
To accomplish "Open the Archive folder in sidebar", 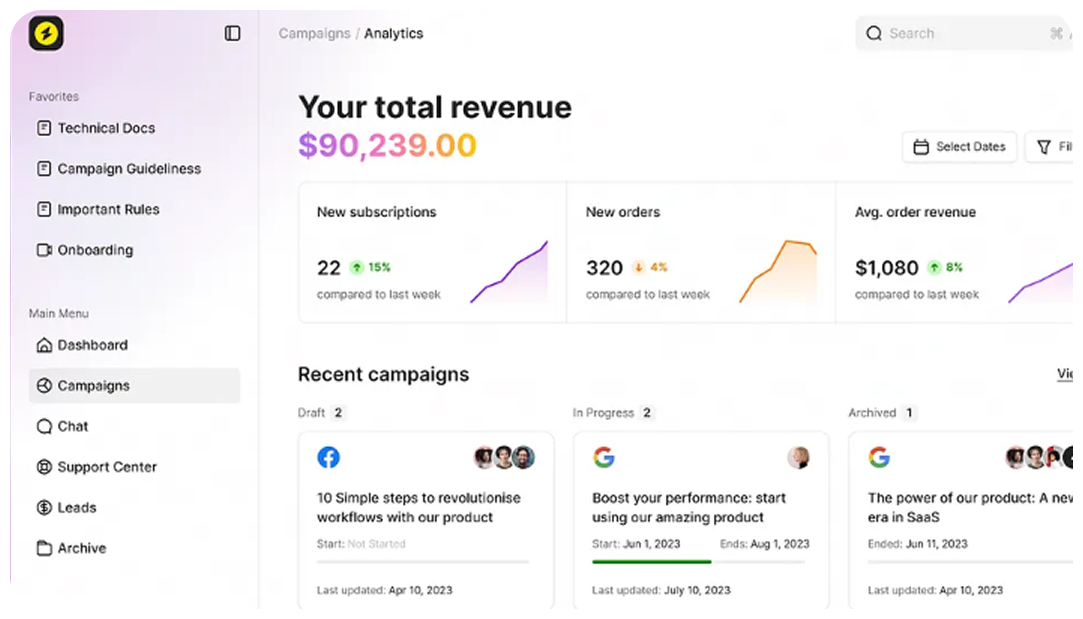I will coord(81,548).
